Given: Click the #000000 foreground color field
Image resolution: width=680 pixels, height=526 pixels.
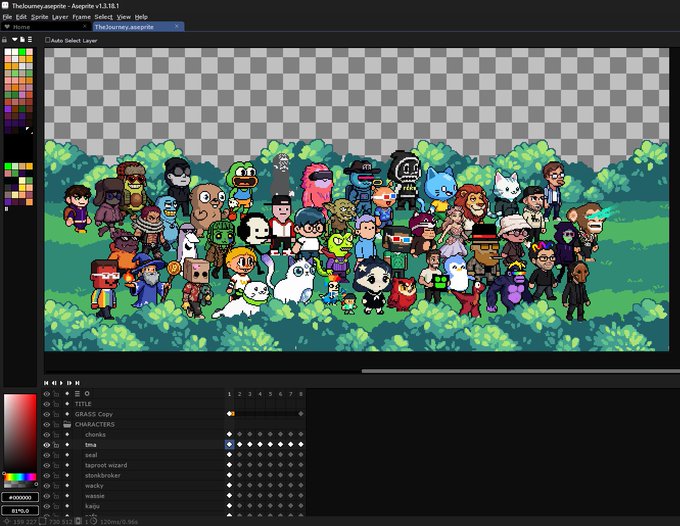Looking at the screenshot, I should [20, 497].
